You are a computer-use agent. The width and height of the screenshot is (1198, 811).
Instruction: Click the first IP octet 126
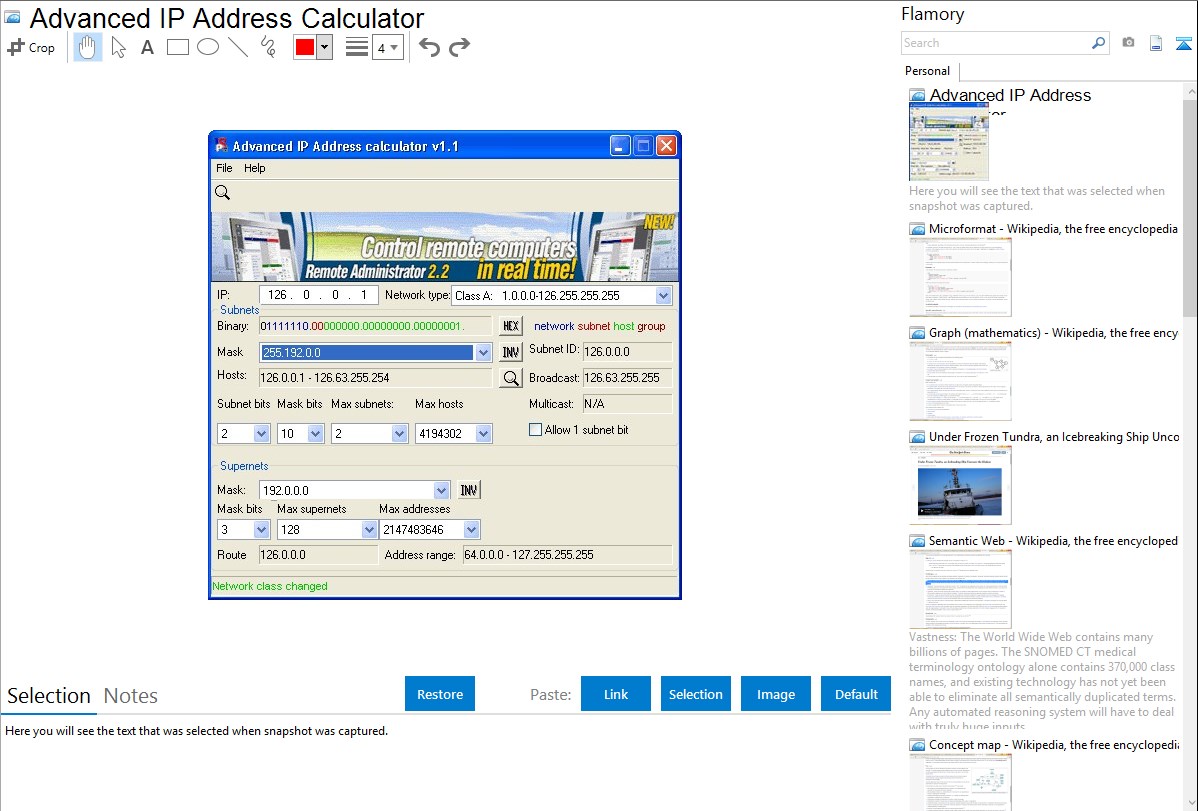[x=277, y=295]
